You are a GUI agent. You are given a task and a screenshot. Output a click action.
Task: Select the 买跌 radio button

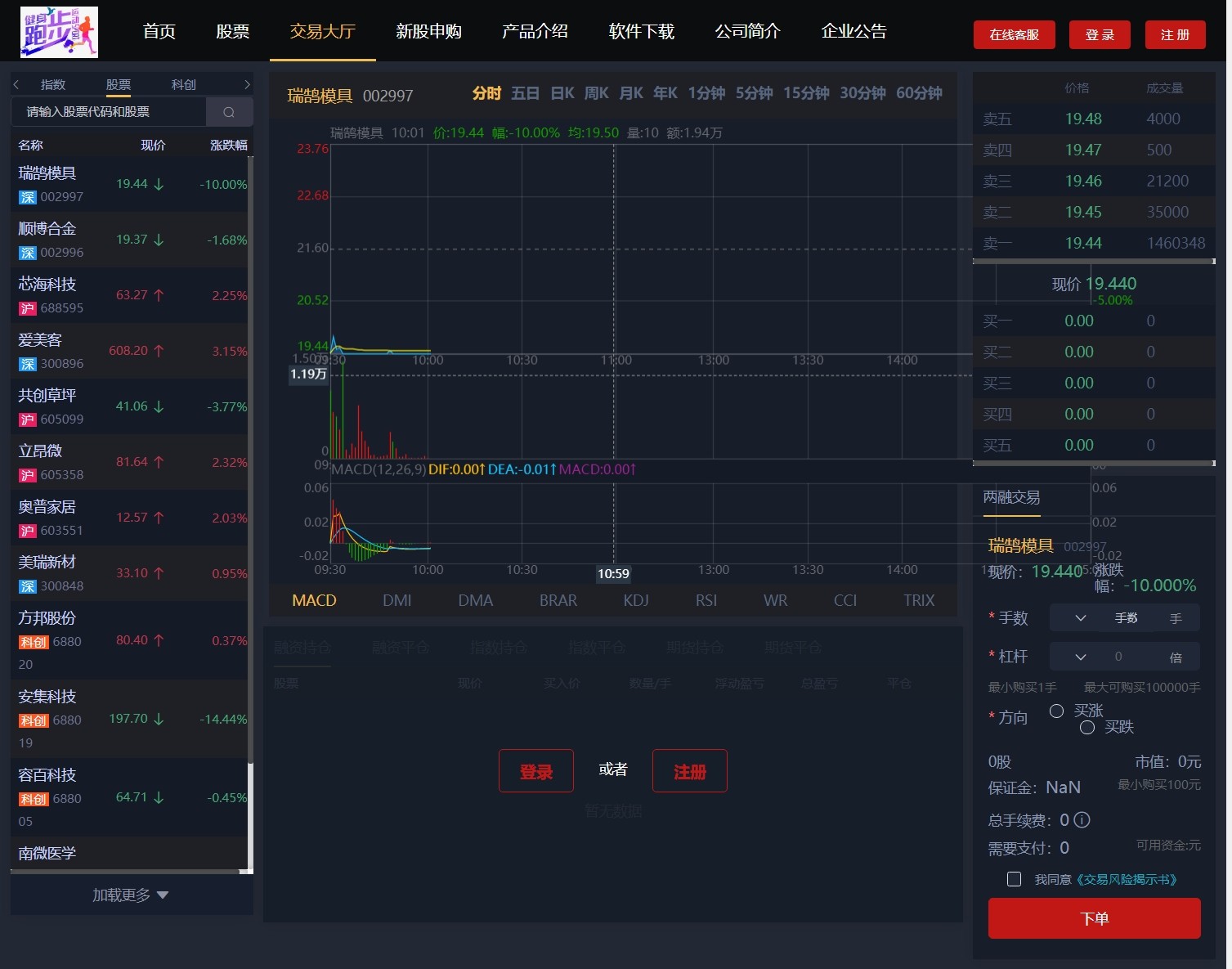pos(1087,727)
